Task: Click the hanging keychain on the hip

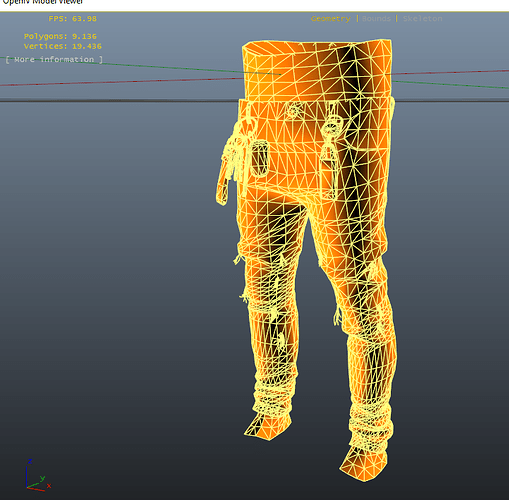Action: (232, 160)
